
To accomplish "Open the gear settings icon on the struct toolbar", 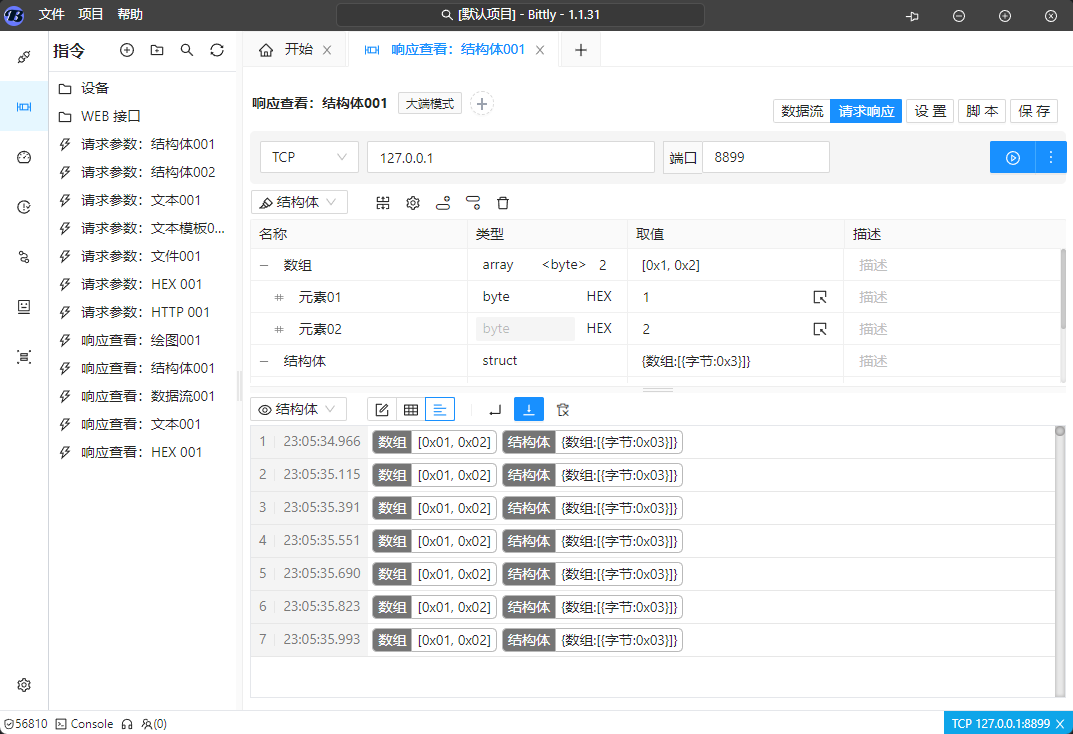I will (412, 202).
